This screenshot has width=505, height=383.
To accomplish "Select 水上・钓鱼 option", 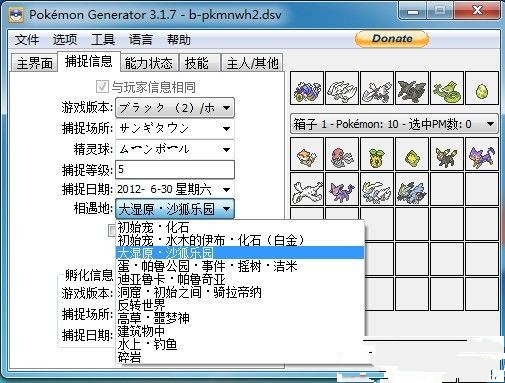I will point(240,344).
